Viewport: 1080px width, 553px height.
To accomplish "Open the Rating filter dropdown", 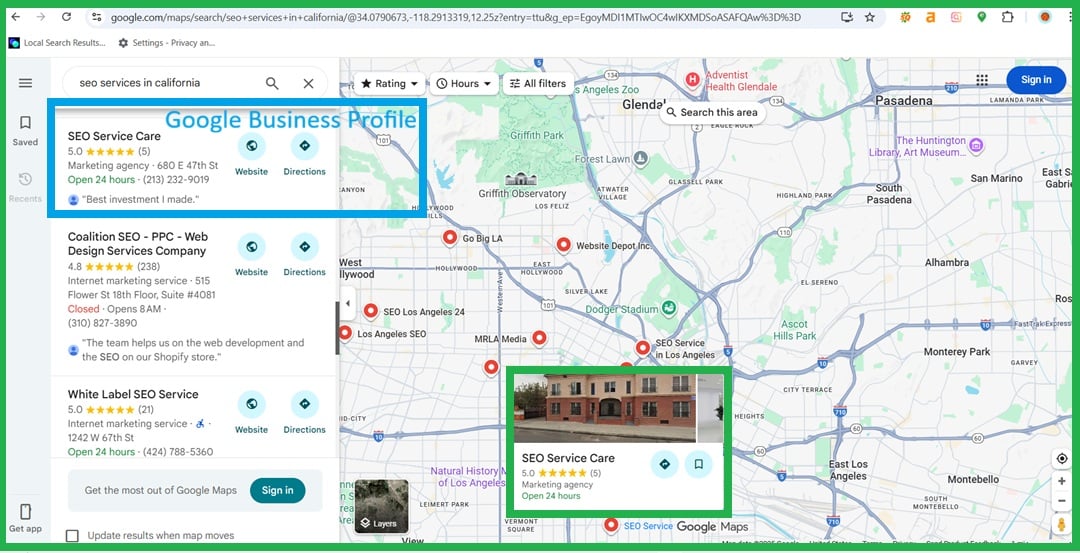I will (x=390, y=84).
